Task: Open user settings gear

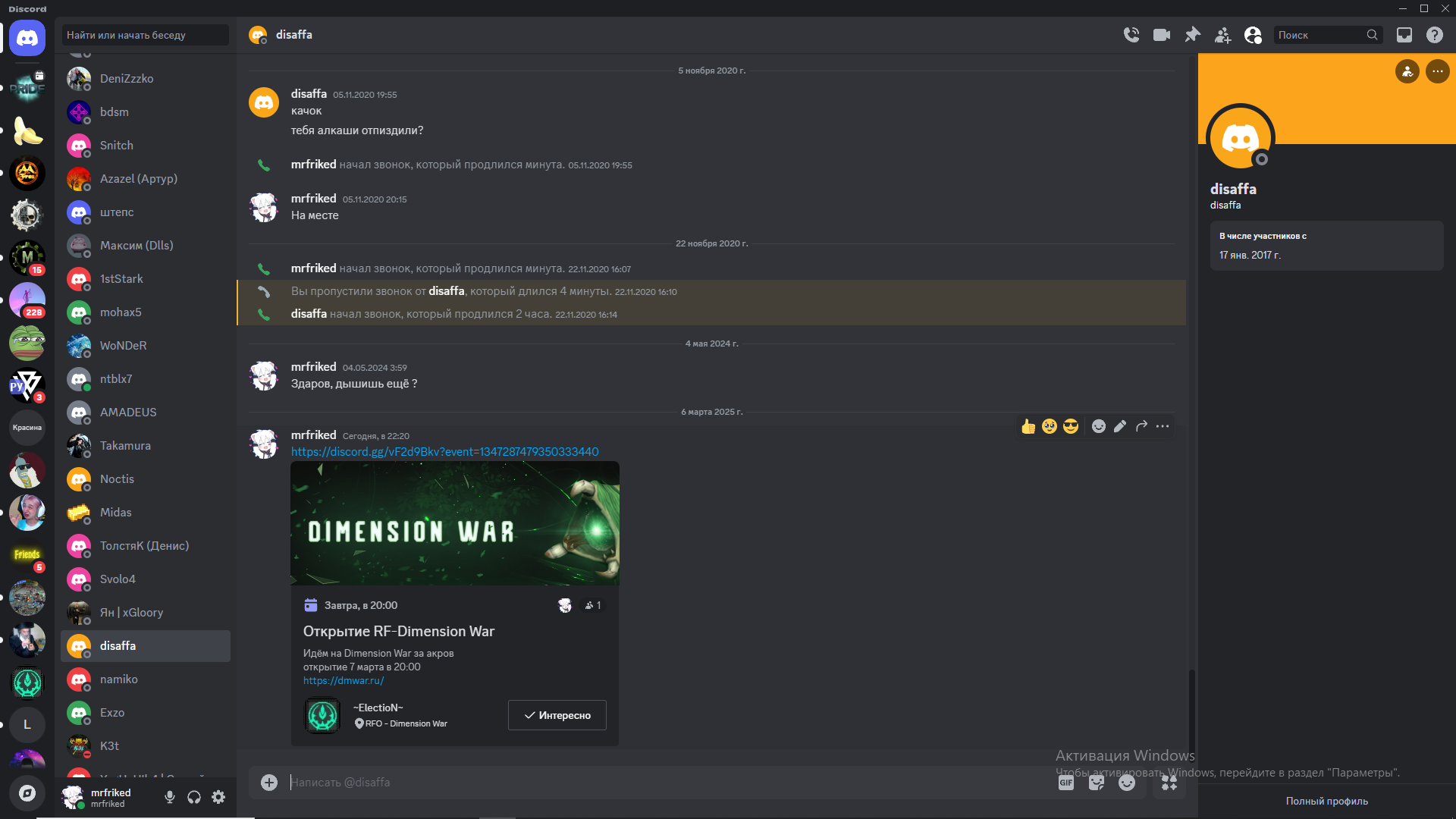Action: [218, 797]
